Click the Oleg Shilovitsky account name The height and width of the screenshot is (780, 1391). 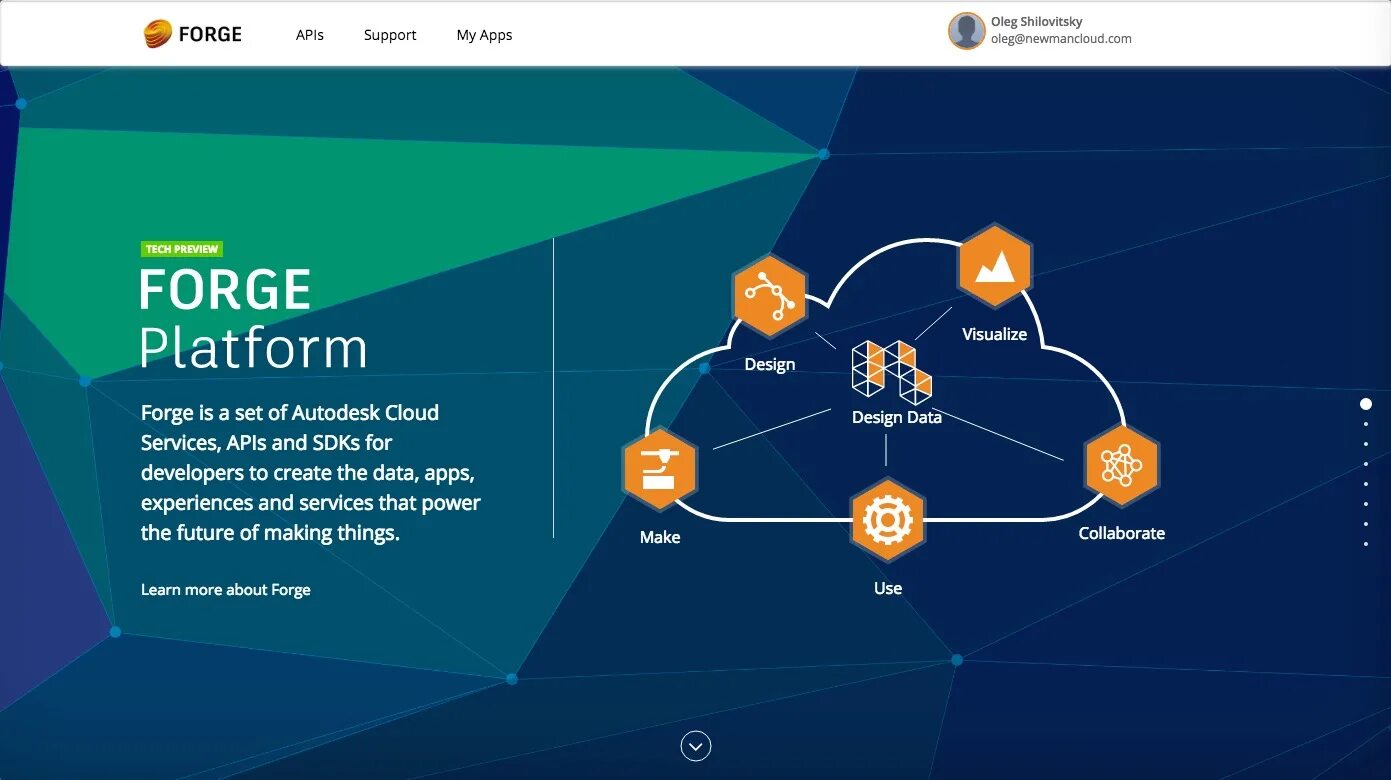[1037, 22]
